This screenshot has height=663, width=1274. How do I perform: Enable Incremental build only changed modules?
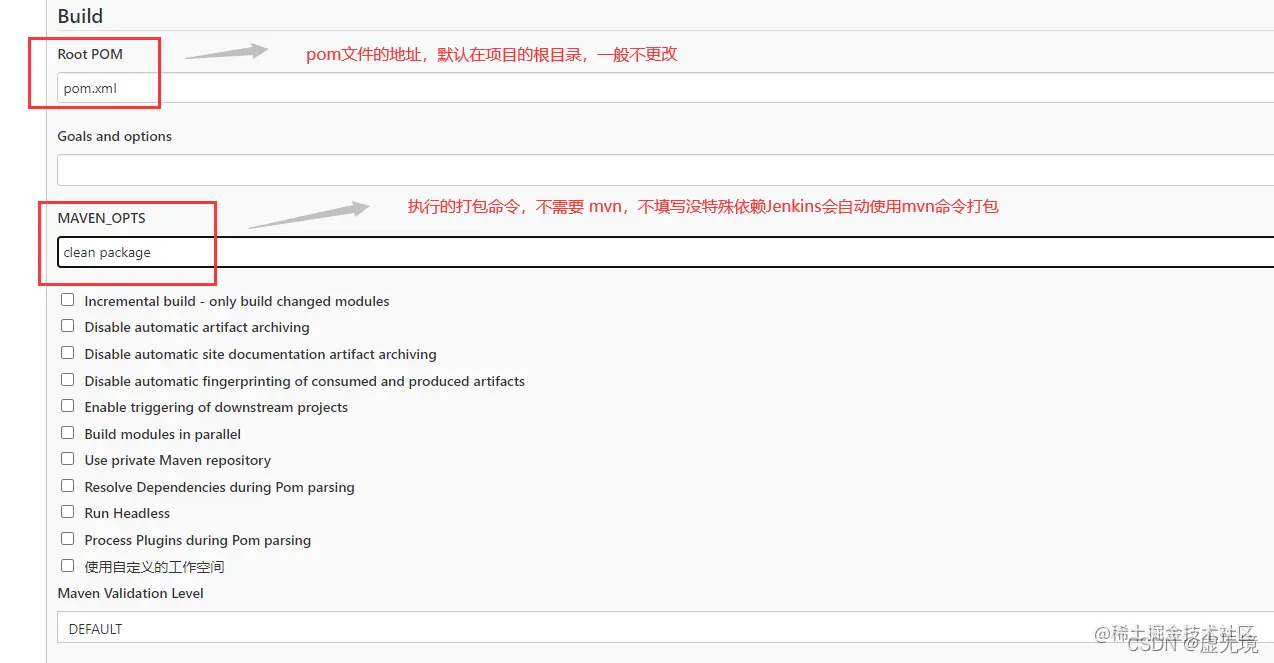pyautogui.click(x=68, y=300)
